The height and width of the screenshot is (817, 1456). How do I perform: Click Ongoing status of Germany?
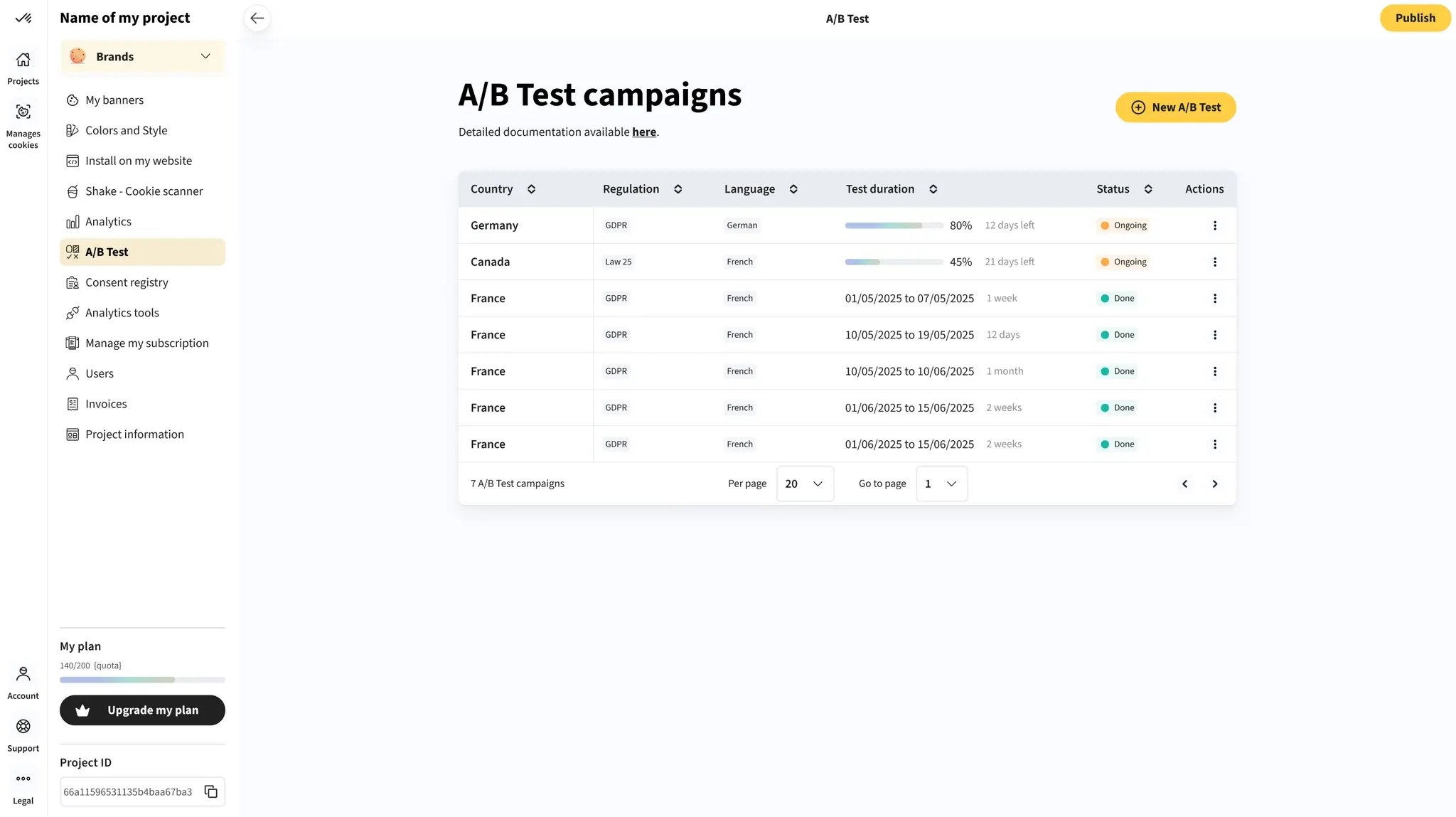click(x=1123, y=225)
